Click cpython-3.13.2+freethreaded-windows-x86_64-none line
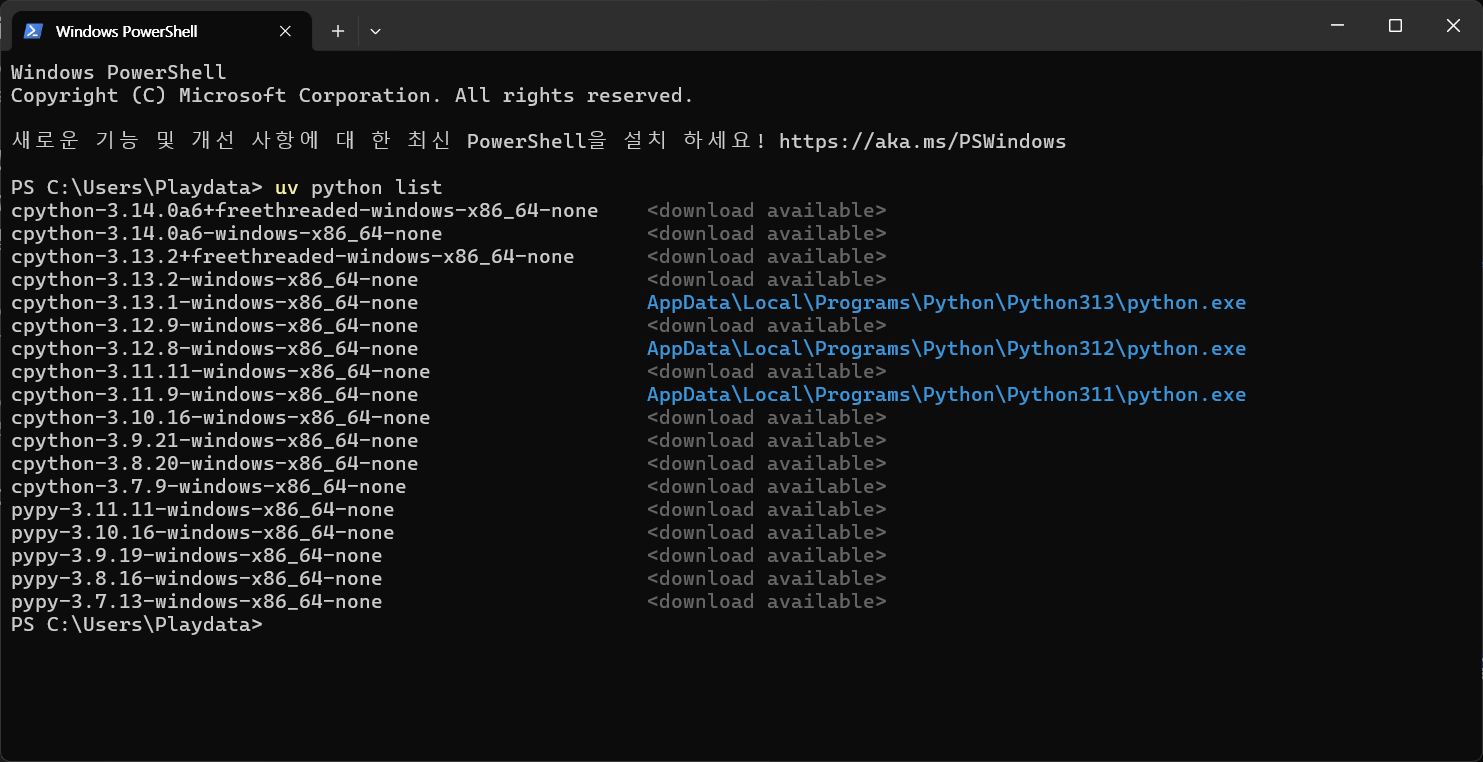Image resolution: width=1483 pixels, height=762 pixels. coord(293,256)
